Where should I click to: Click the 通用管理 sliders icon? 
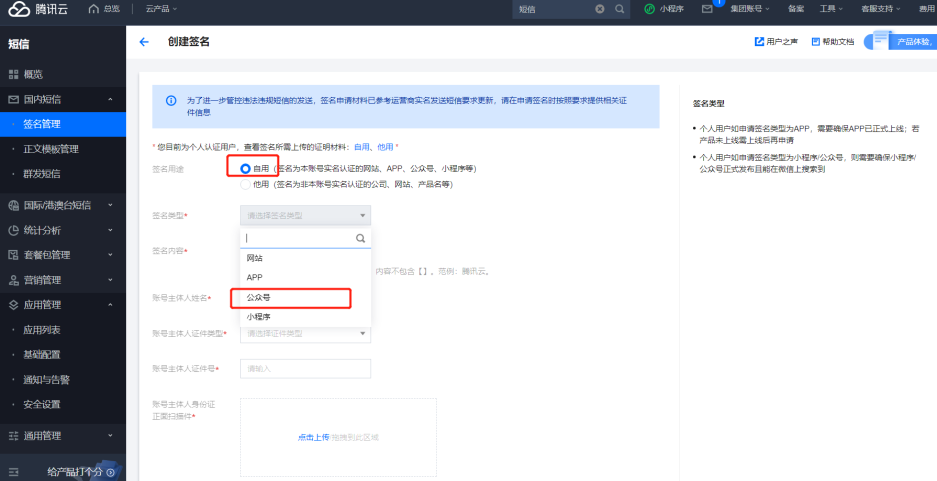coord(13,436)
